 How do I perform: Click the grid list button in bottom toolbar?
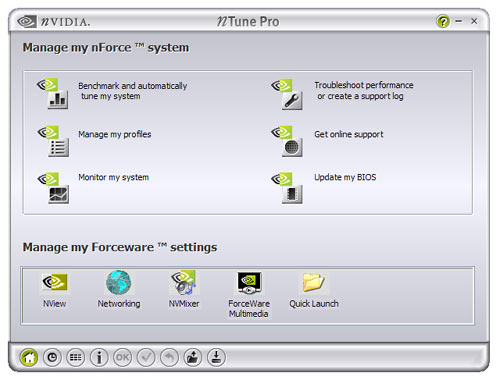[76, 358]
